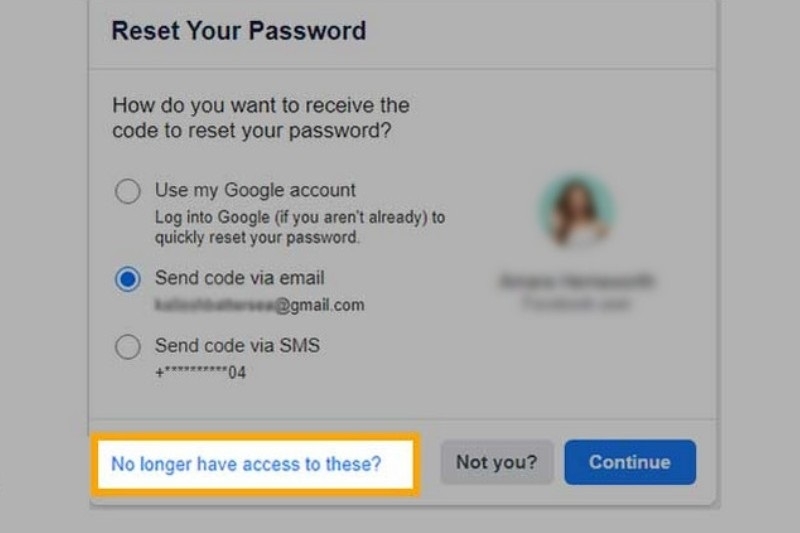Click the blue Continue button

point(629,462)
